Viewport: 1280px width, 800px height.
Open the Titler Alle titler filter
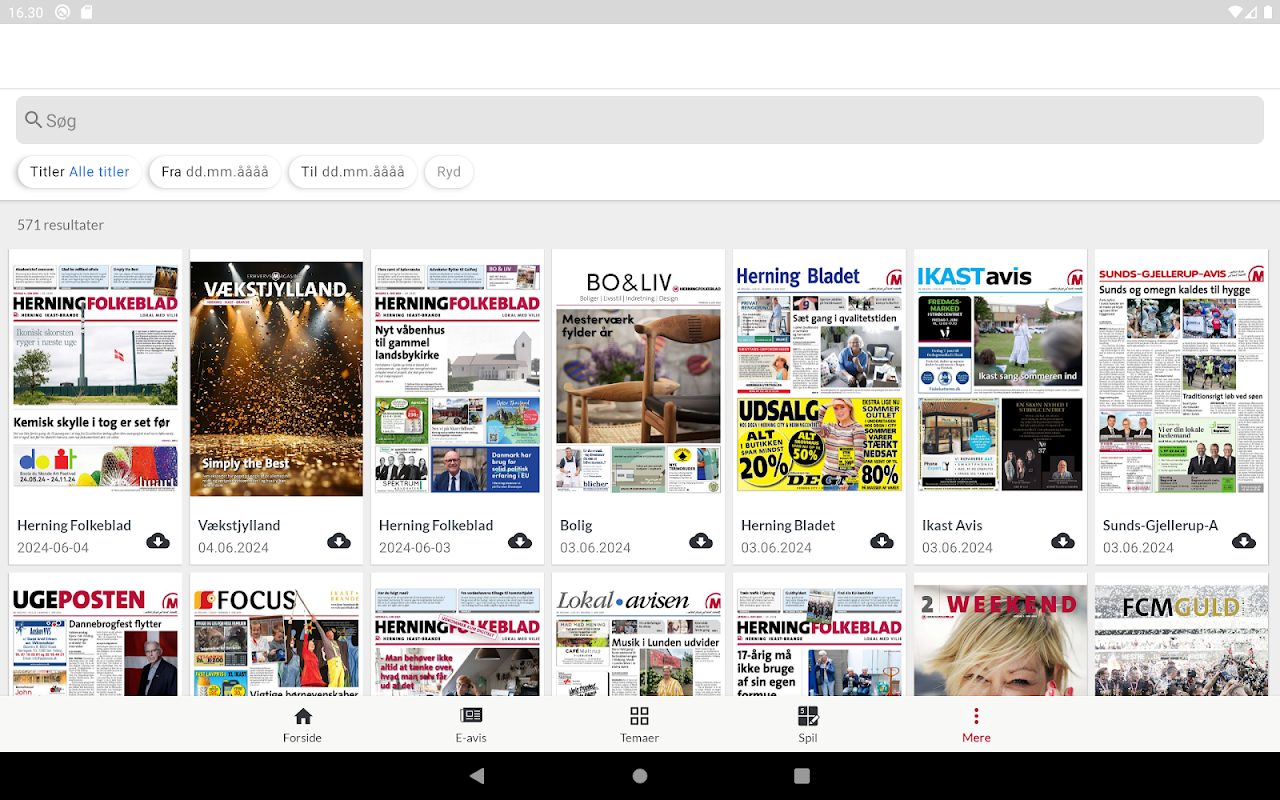click(80, 172)
